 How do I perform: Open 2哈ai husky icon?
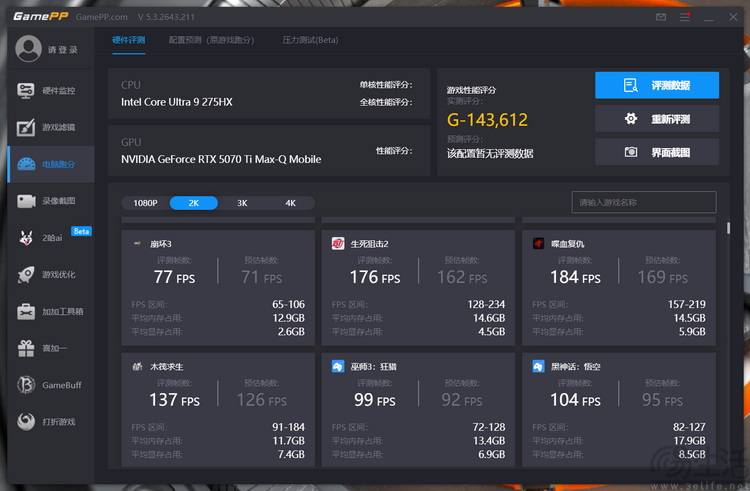coord(26,238)
